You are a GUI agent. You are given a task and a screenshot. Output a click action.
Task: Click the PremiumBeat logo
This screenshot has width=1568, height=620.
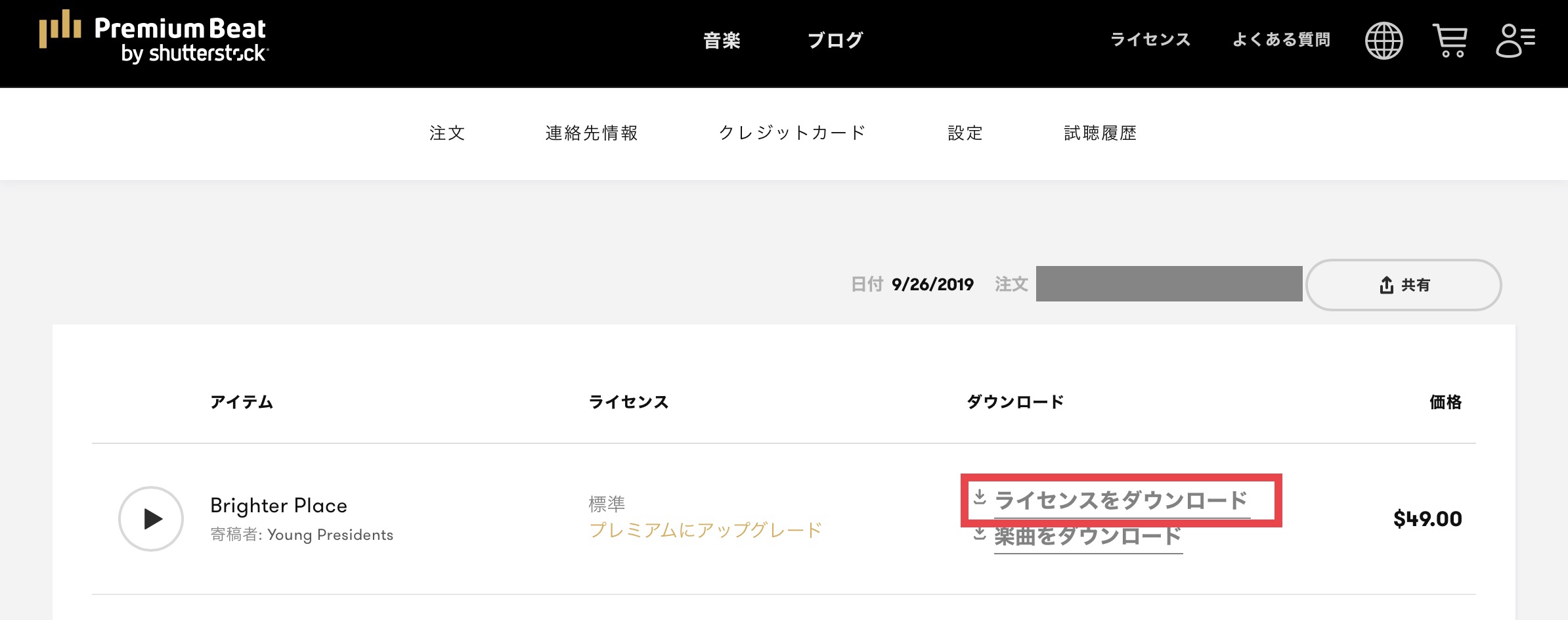154,38
